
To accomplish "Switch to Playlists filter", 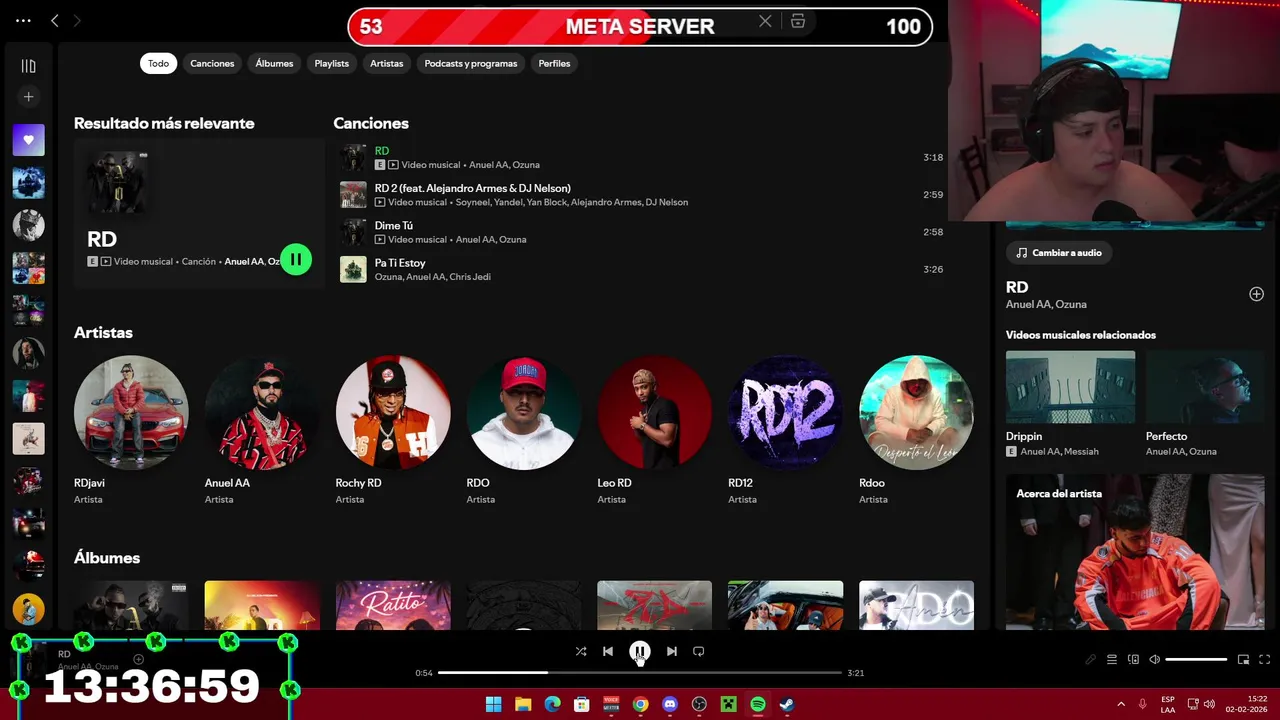I will (332, 63).
